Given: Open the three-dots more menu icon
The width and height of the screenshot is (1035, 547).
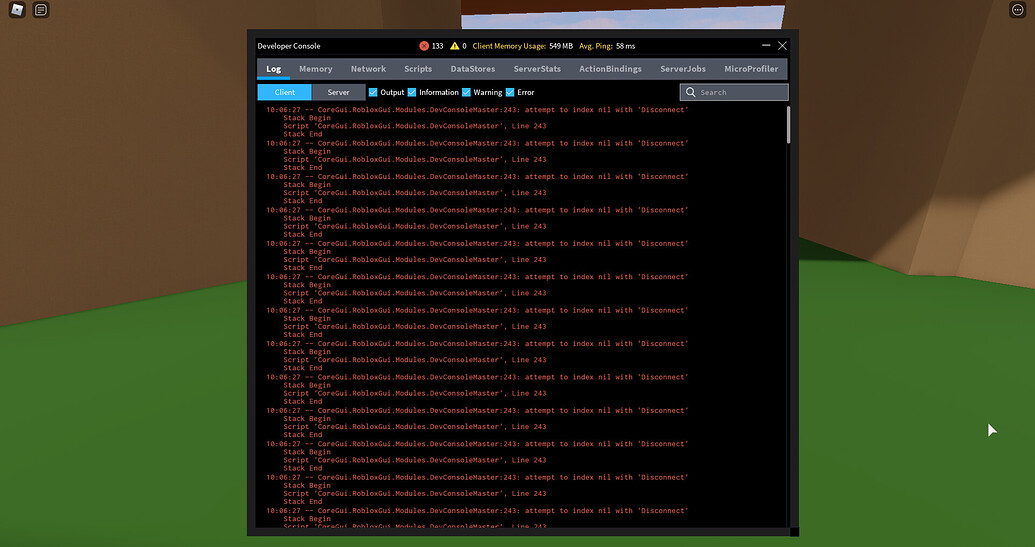Looking at the screenshot, I should coord(1017,10).
